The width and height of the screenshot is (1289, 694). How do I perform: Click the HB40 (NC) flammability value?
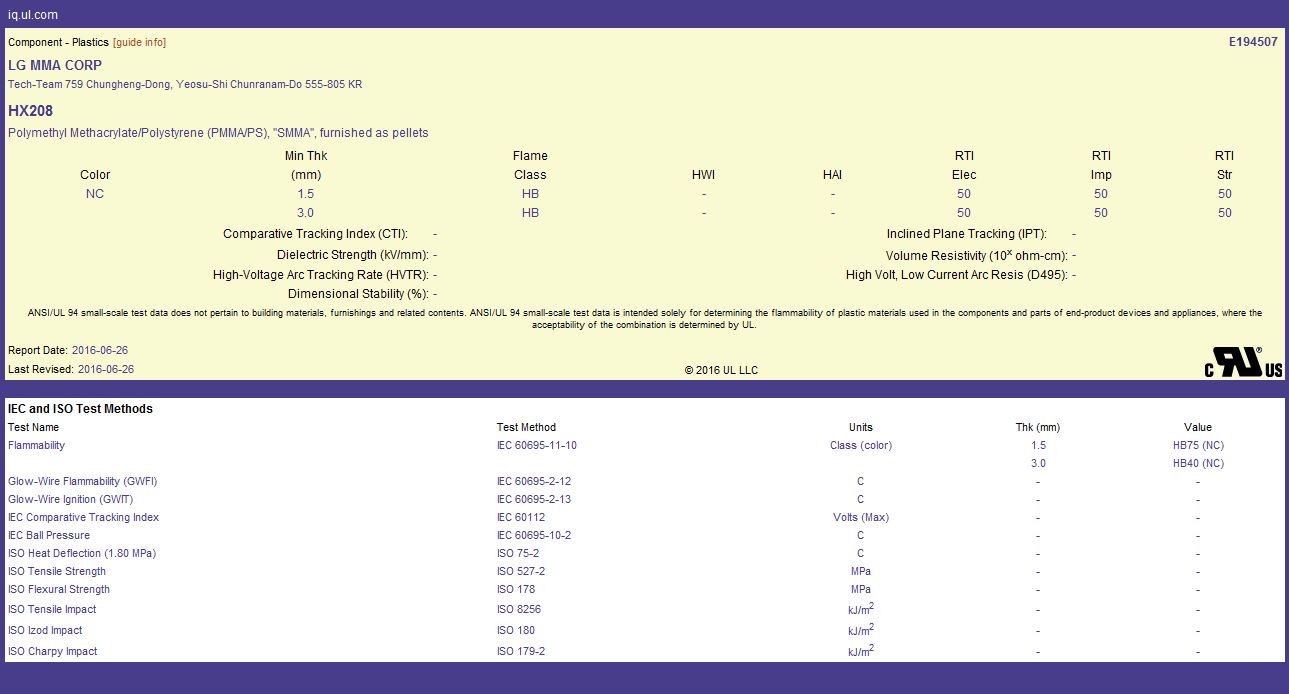pyautogui.click(x=1198, y=463)
